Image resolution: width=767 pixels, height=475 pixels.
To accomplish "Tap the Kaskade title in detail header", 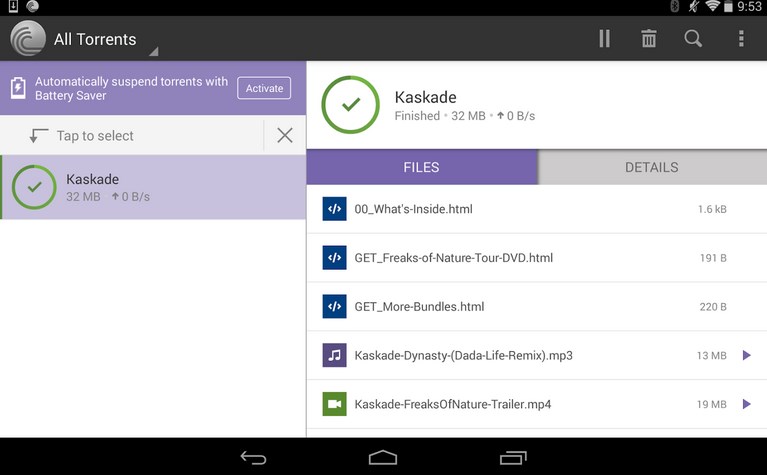I will 426,97.
